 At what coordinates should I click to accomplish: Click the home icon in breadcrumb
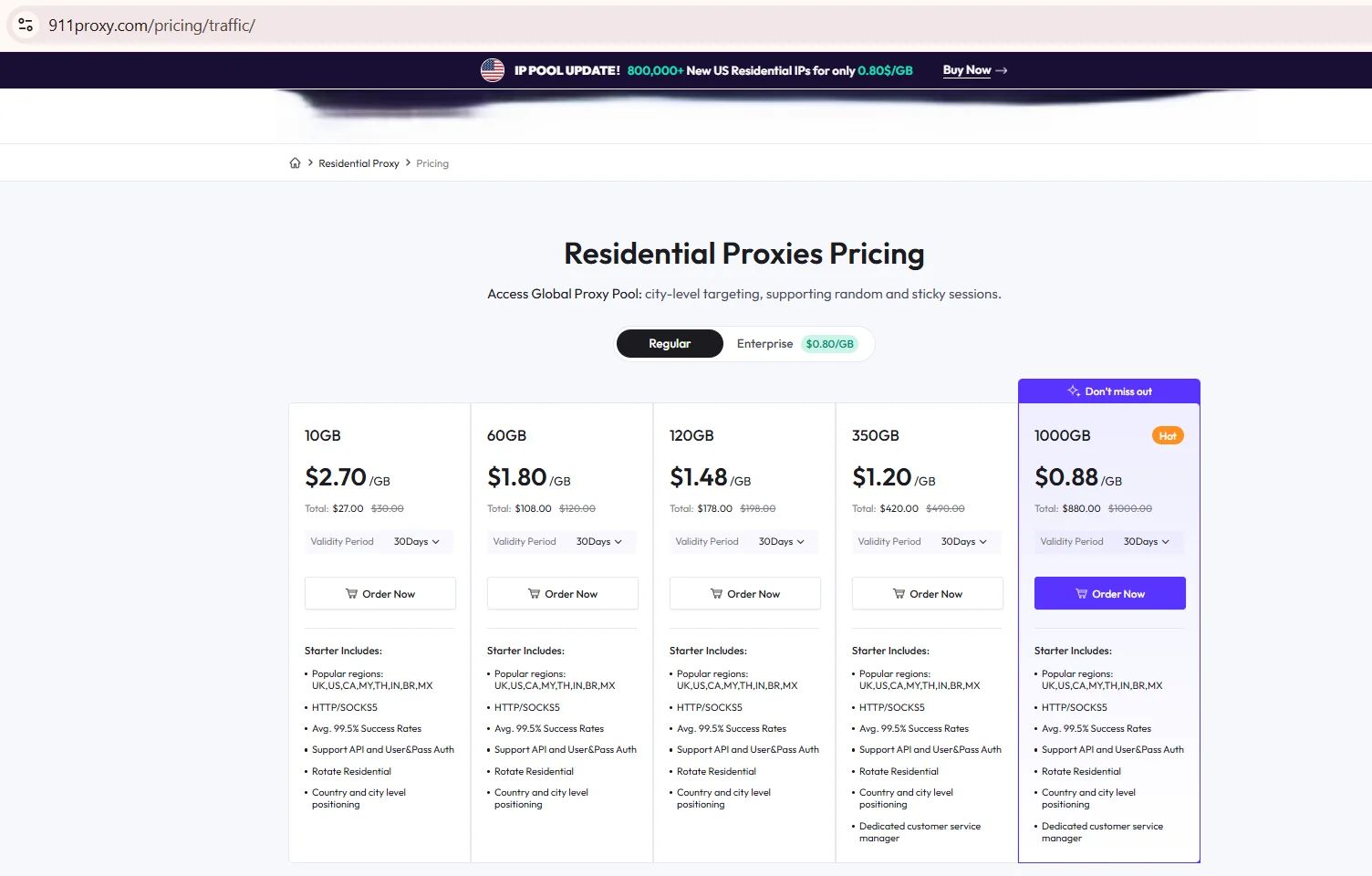coord(295,163)
